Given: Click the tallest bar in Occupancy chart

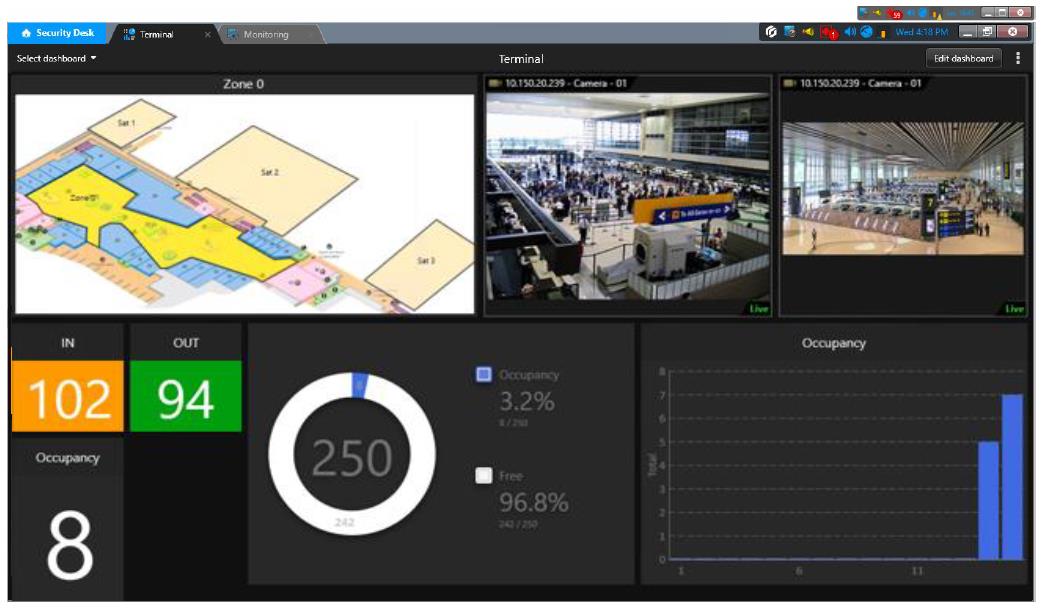Looking at the screenshot, I should click(x=1012, y=476).
